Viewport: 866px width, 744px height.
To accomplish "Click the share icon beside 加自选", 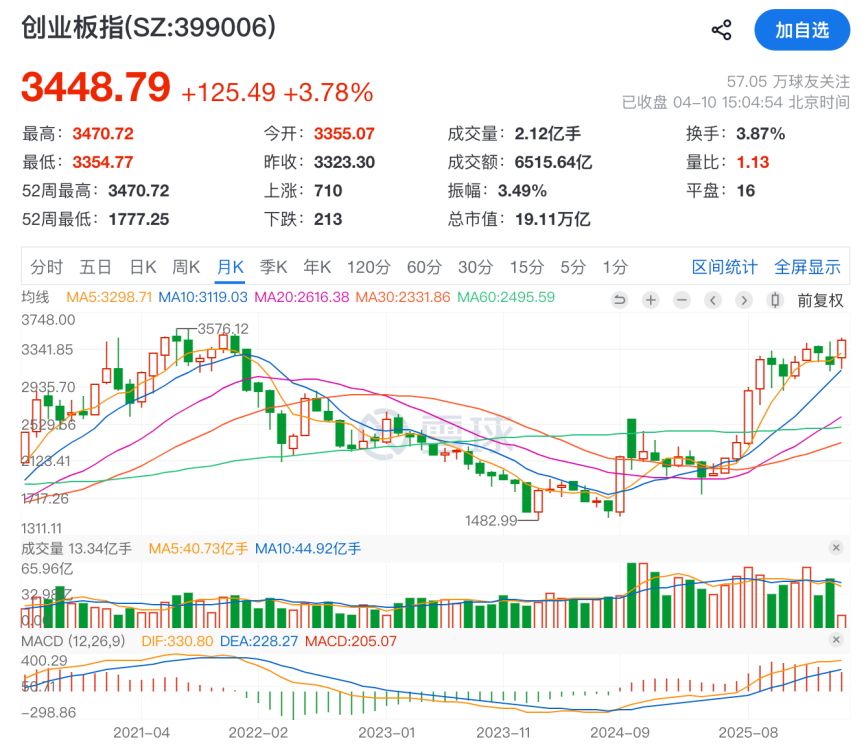I will pyautogui.click(x=721, y=30).
